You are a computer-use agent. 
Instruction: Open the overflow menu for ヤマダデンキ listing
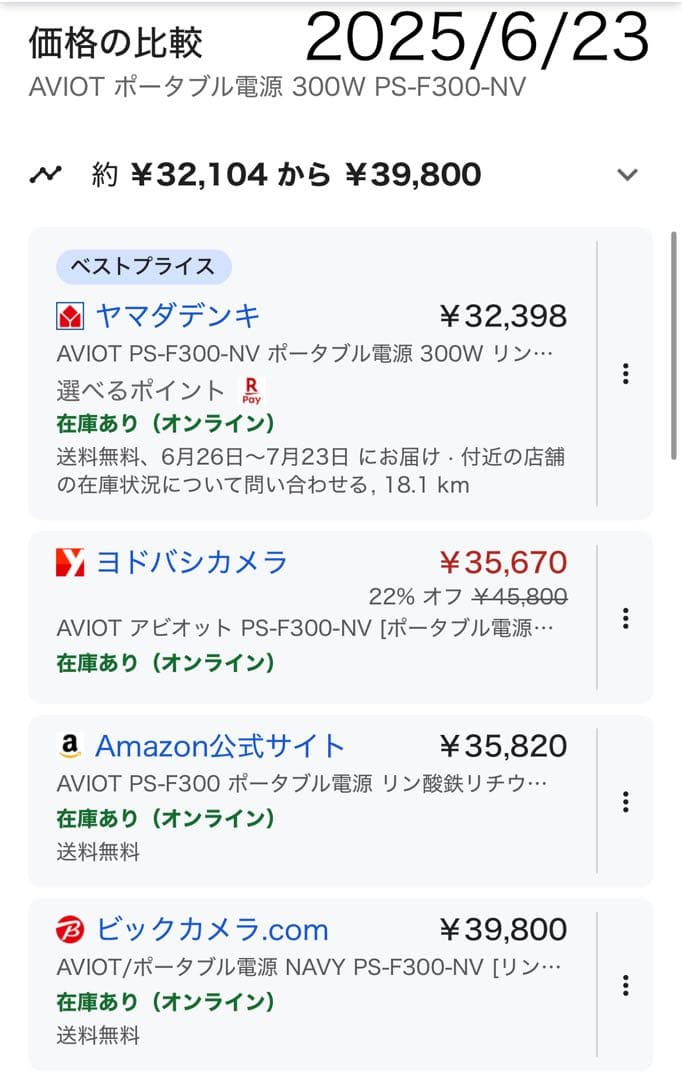pyautogui.click(x=625, y=375)
